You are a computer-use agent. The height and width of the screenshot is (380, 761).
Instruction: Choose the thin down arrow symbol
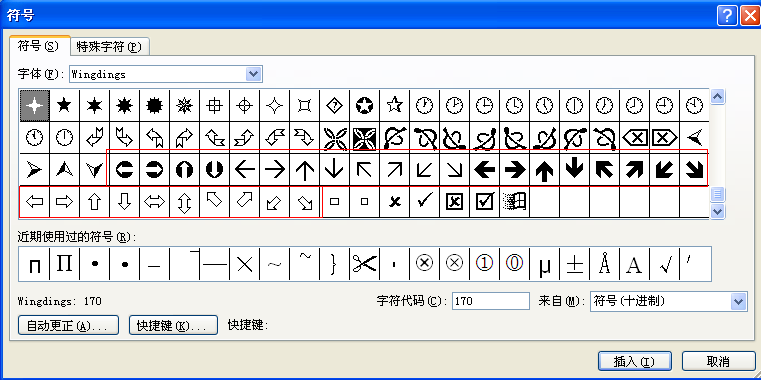[334, 169]
